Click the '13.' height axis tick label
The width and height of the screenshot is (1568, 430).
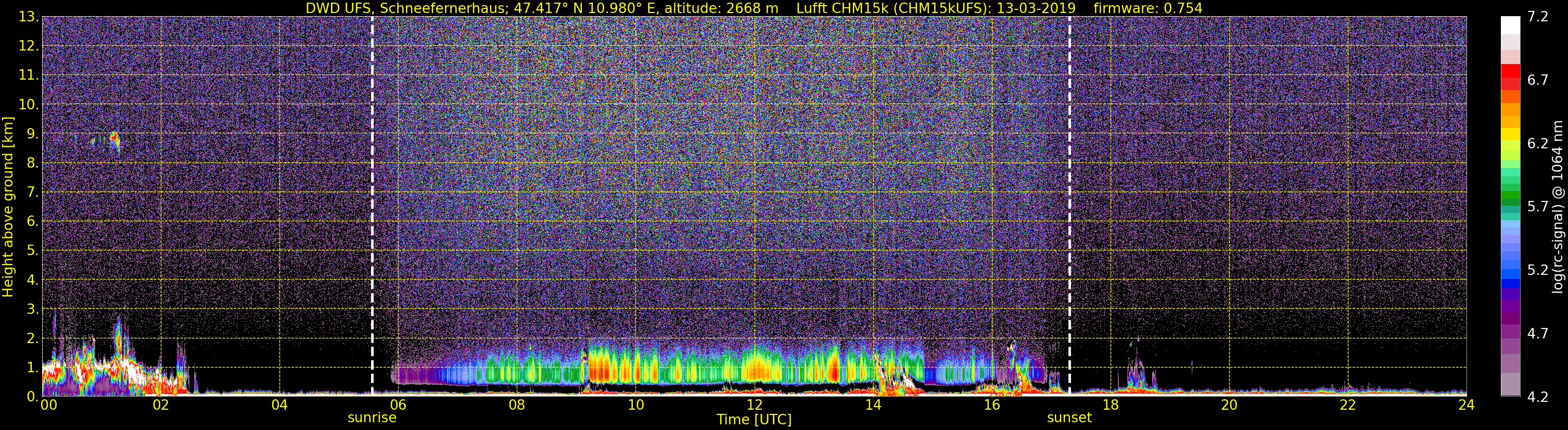coord(29,17)
